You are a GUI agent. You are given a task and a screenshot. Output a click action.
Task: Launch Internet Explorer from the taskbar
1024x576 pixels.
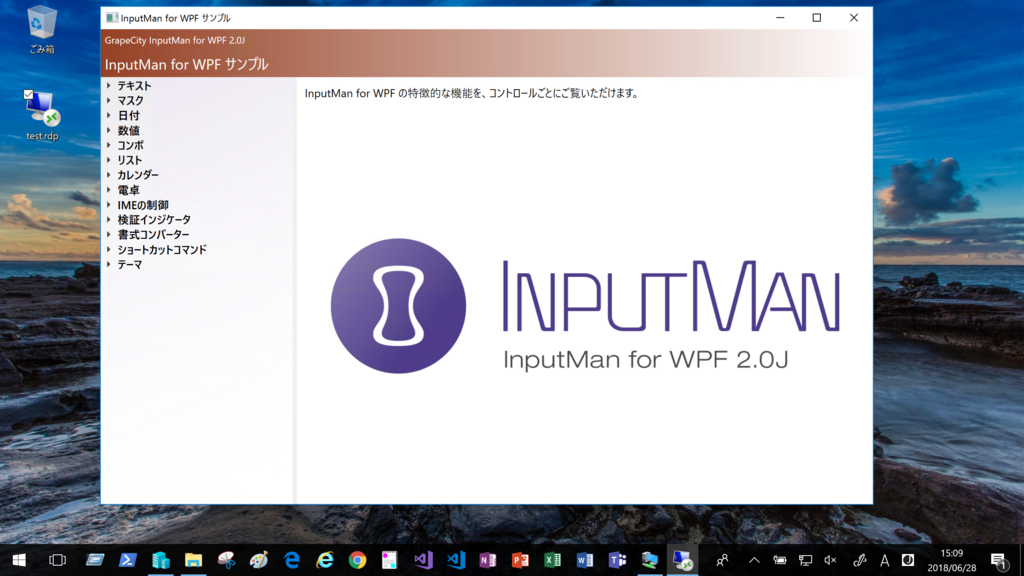point(325,560)
